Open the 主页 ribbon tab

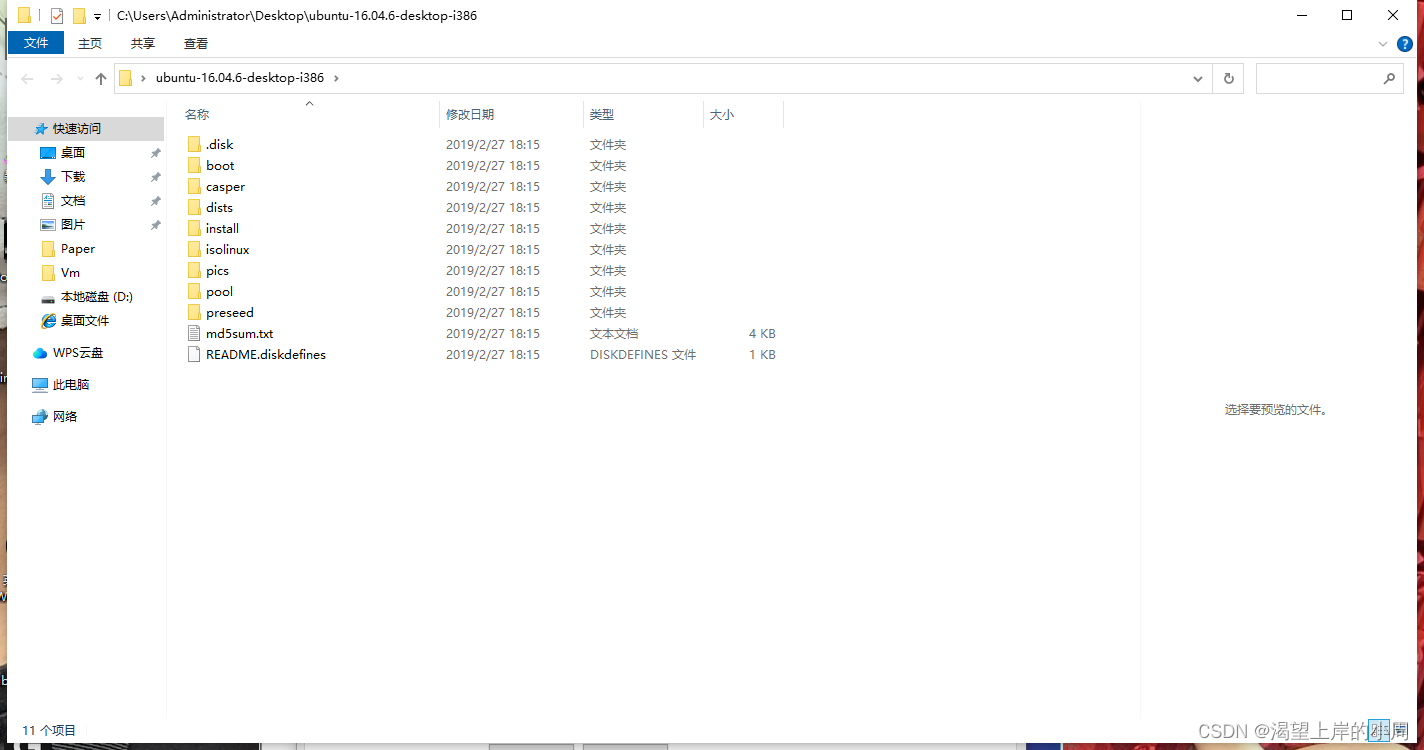tap(90, 43)
